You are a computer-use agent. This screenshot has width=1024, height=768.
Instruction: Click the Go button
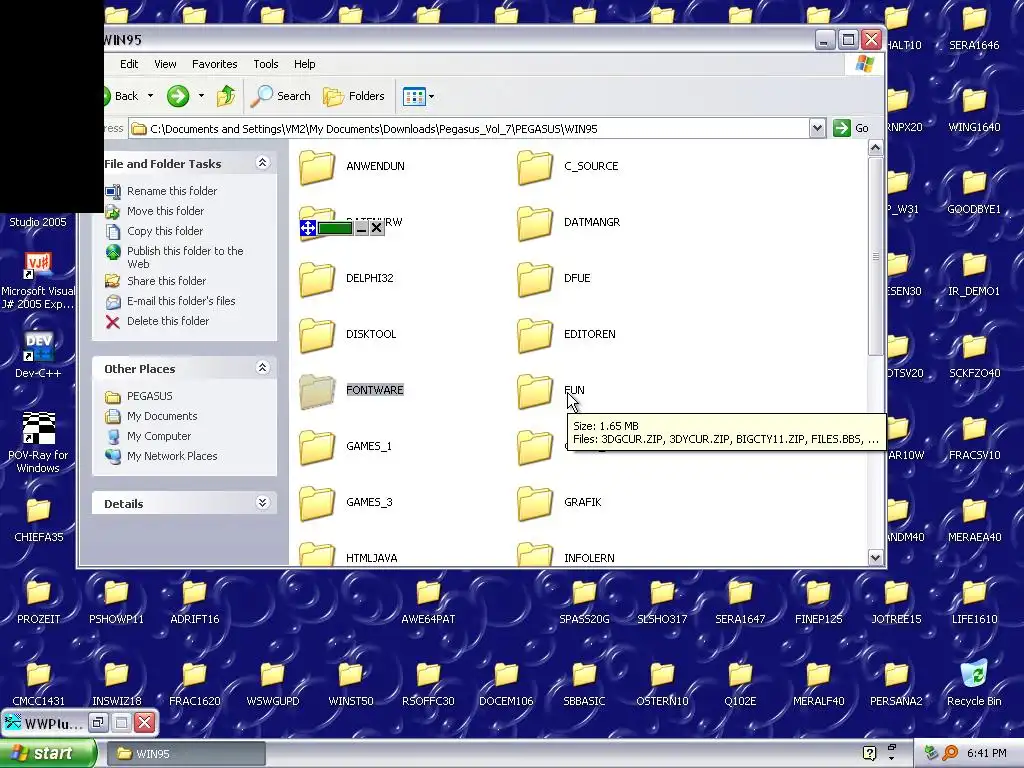[852, 129]
